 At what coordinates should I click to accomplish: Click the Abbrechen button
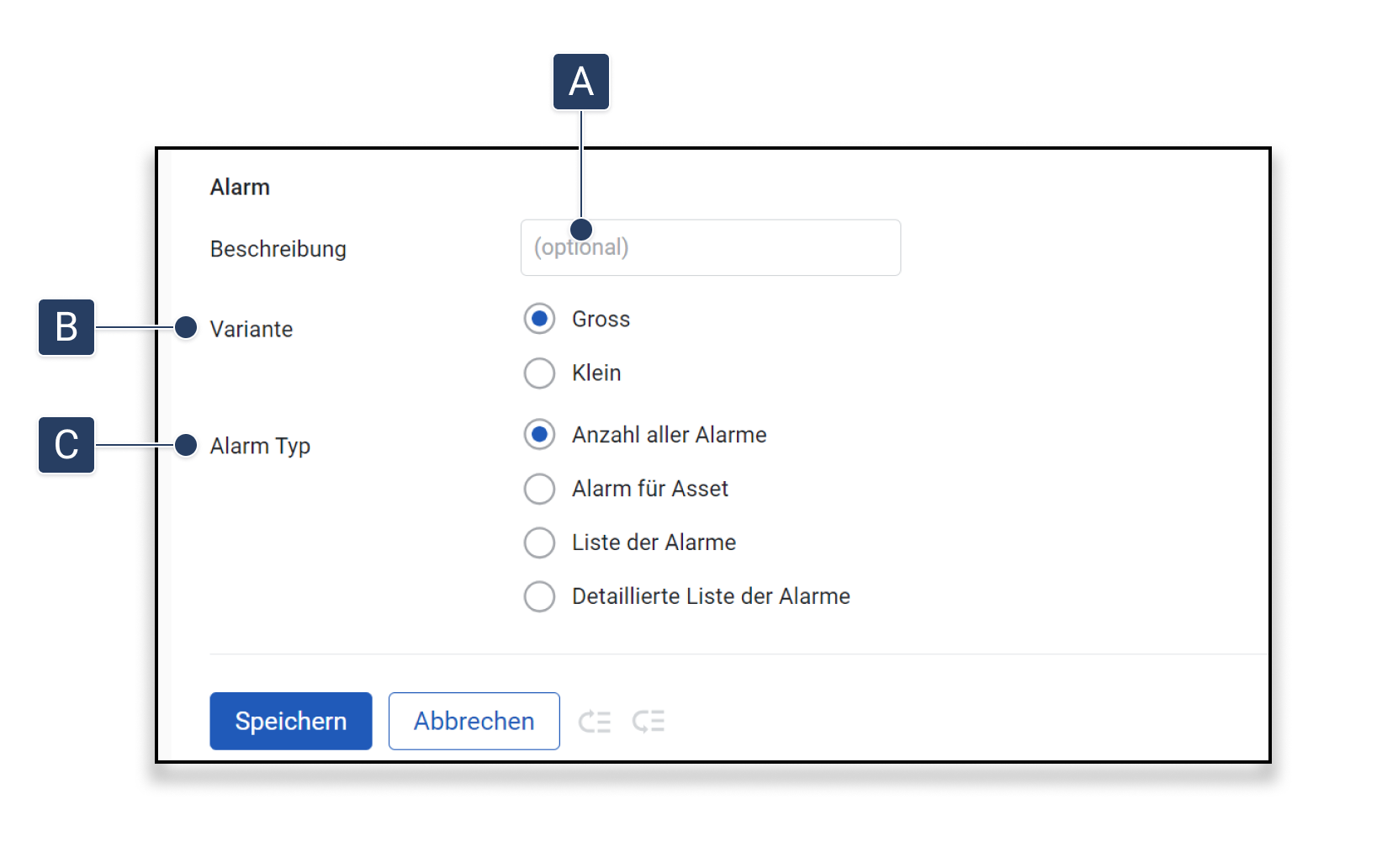pos(474,721)
